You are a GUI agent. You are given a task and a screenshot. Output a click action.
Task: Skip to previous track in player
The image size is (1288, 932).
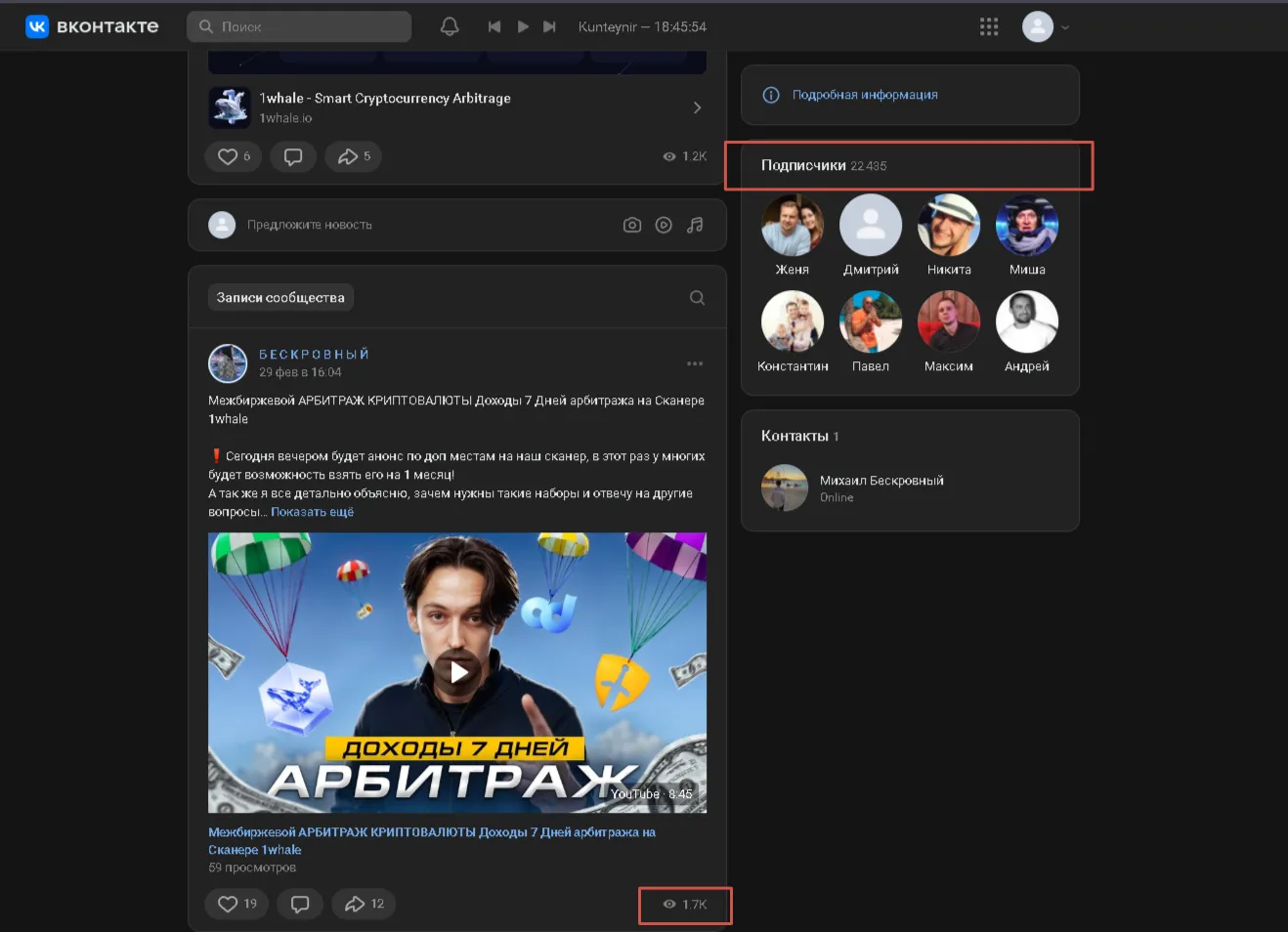tap(494, 26)
